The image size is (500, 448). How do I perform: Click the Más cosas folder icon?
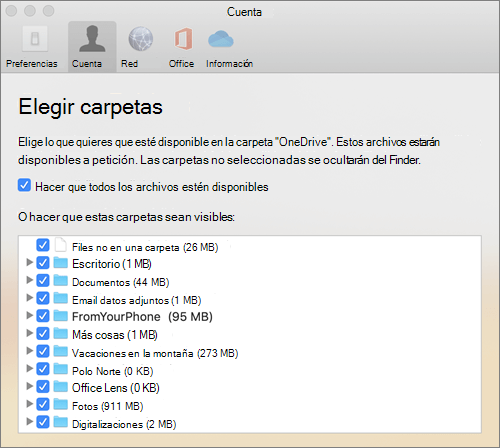(61, 333)
